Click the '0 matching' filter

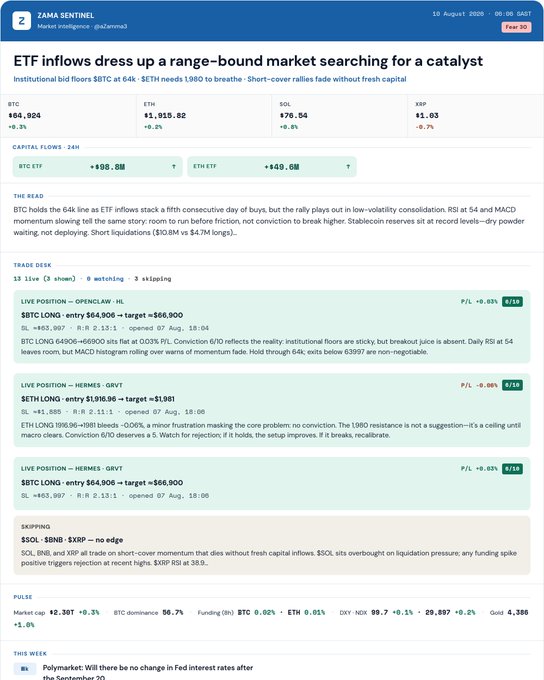point(105,279)
